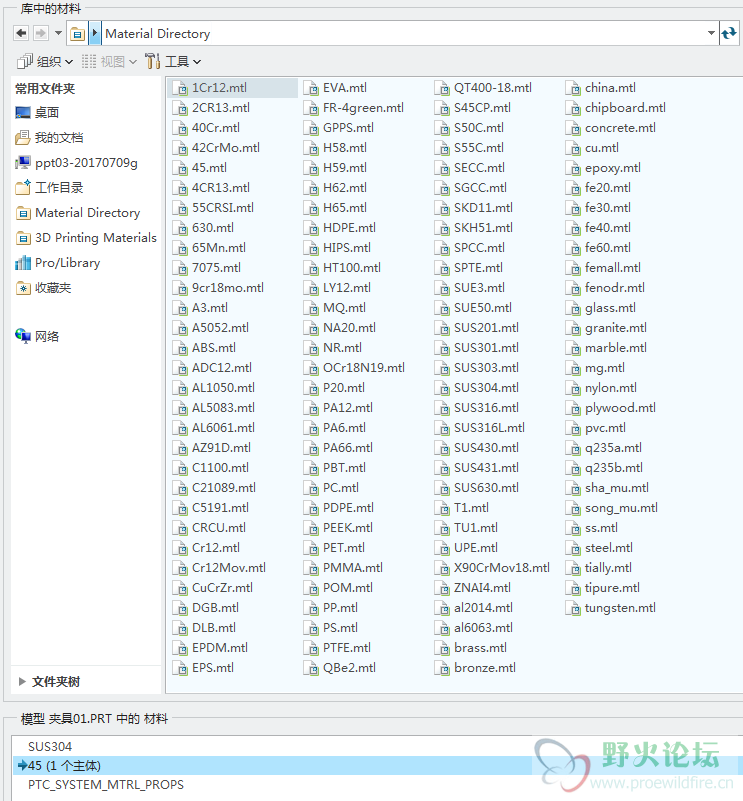Select X90CrMov18.mtl file icon
The width and height of the screenshot is (743, 801).
click(442, 568)
